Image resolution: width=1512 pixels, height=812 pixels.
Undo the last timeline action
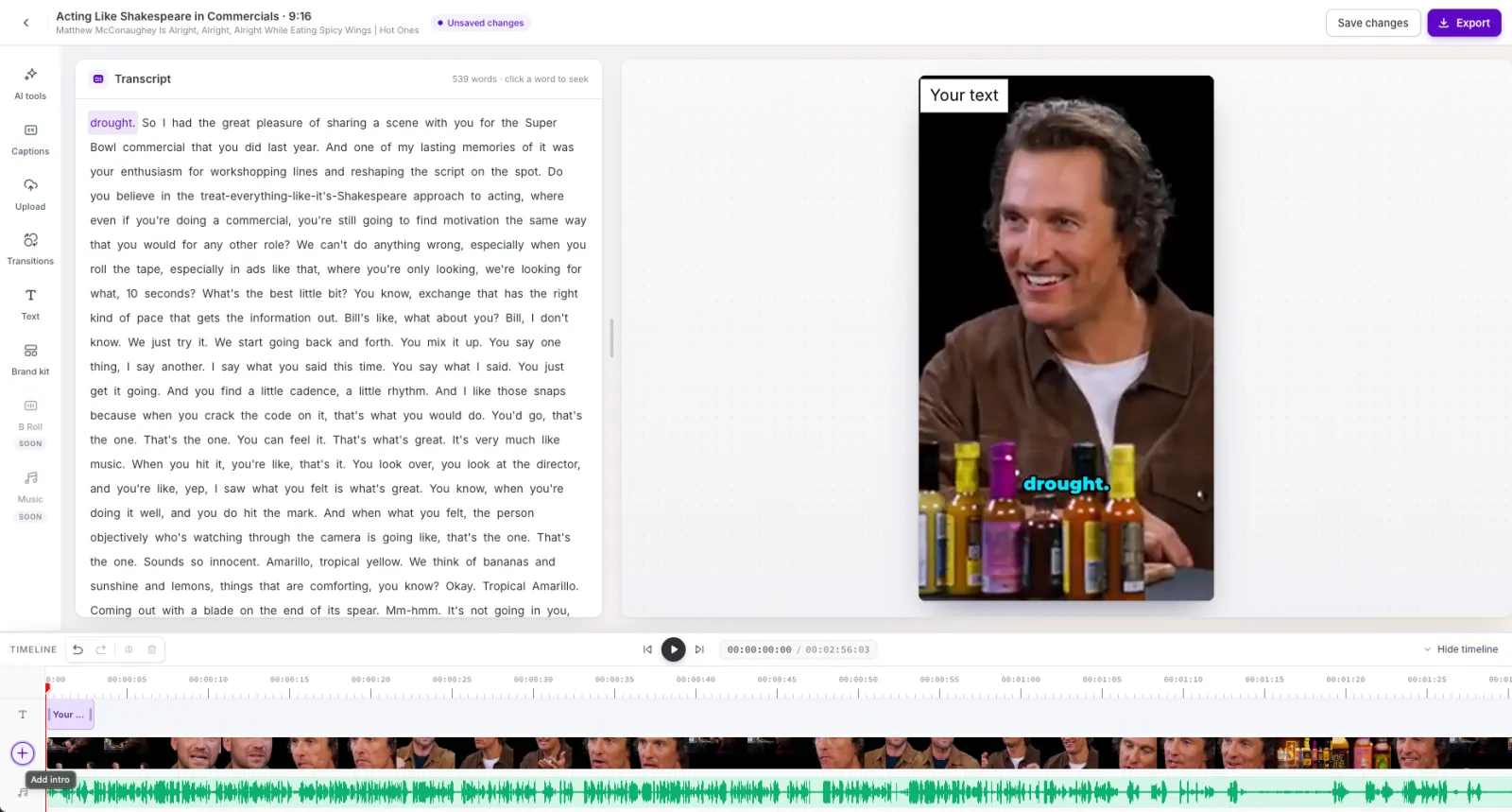77,649
